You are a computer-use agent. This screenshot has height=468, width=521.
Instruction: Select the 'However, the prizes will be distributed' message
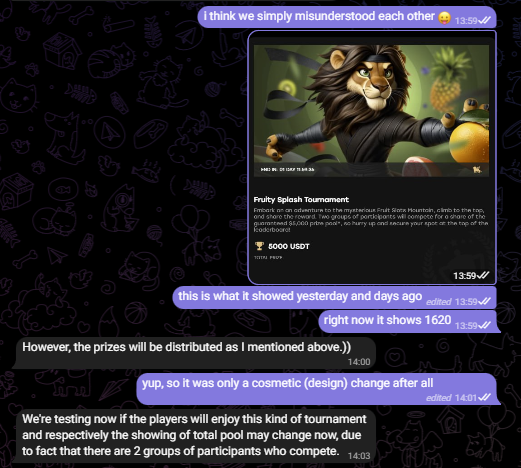(195, 353)
